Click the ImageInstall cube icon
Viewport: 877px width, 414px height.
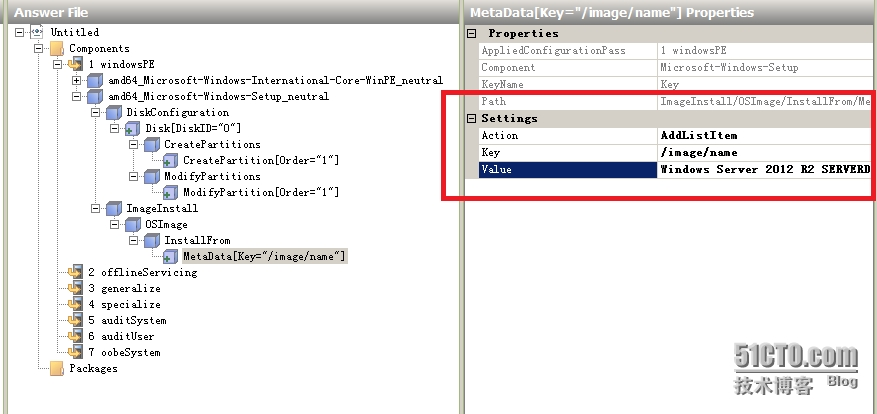(114, 209)
